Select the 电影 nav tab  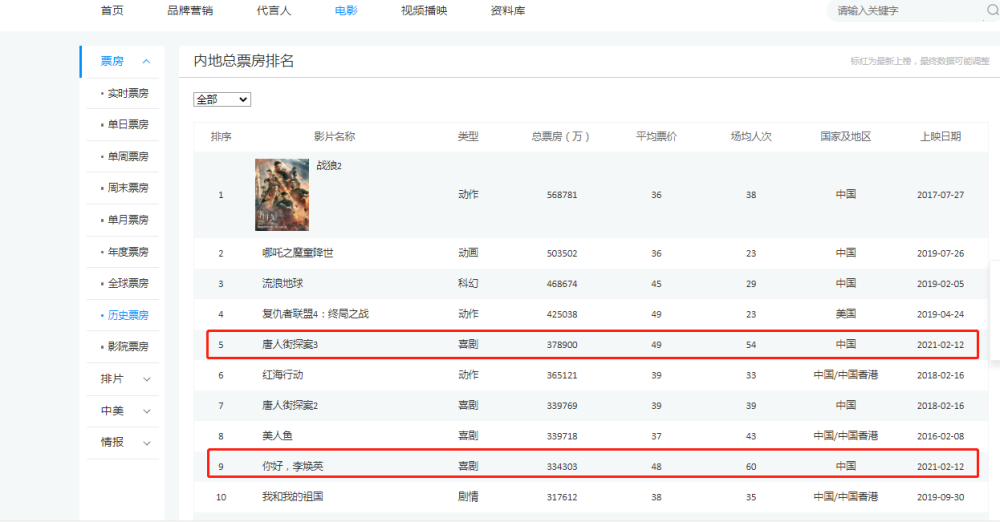click(x=346, y=10)
